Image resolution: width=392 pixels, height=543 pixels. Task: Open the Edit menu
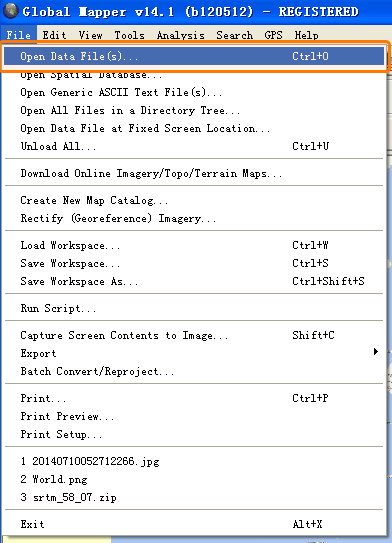54,35
